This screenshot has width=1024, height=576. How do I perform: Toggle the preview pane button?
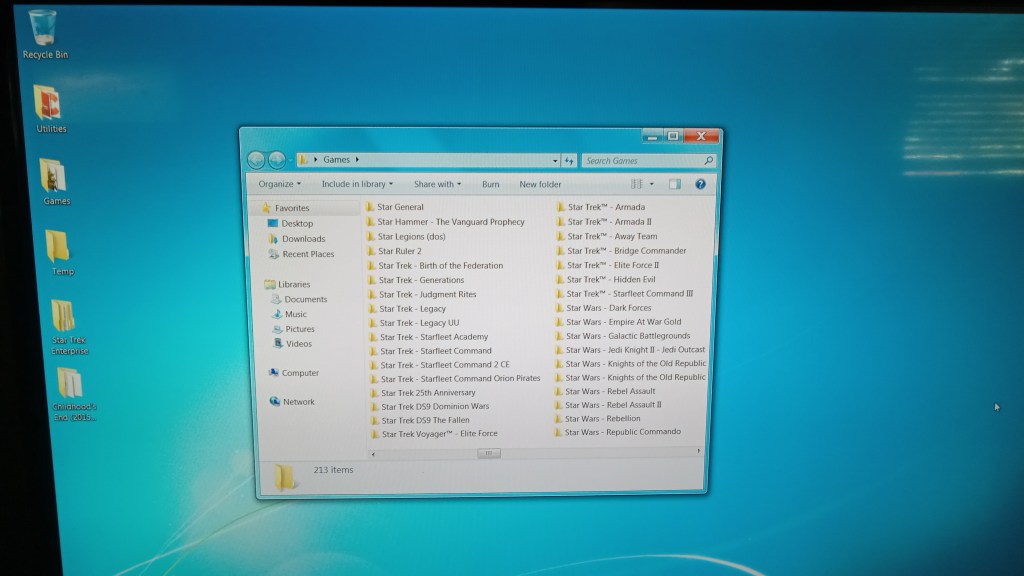click(675, 184)
